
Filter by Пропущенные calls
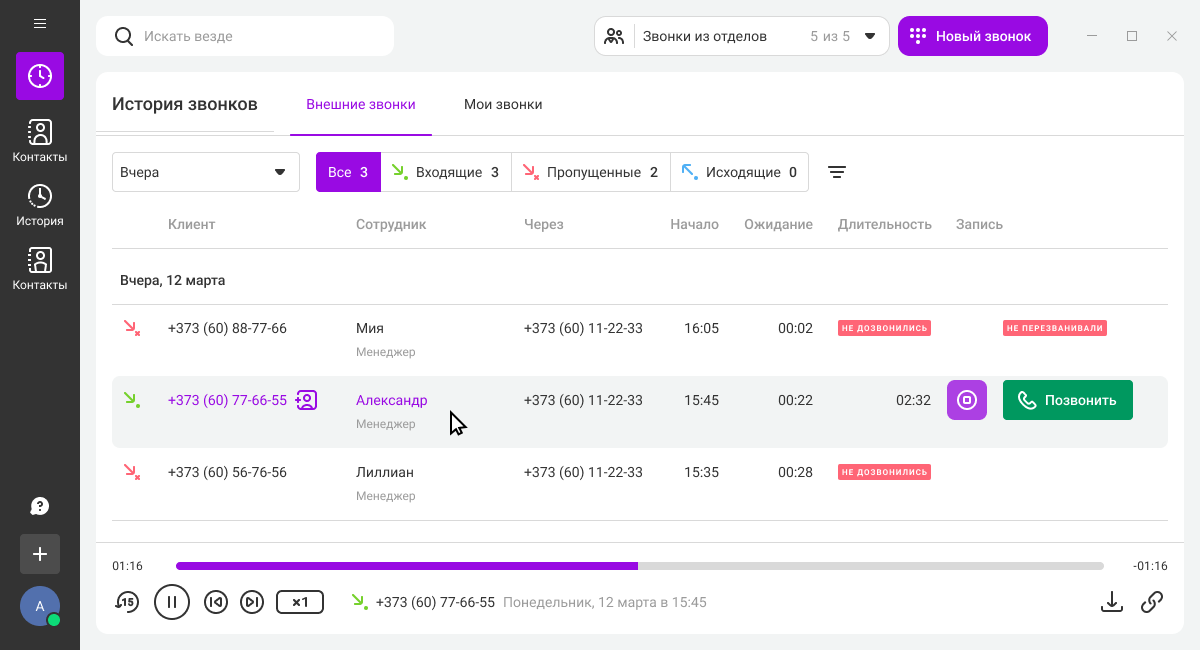coord(591,172)
